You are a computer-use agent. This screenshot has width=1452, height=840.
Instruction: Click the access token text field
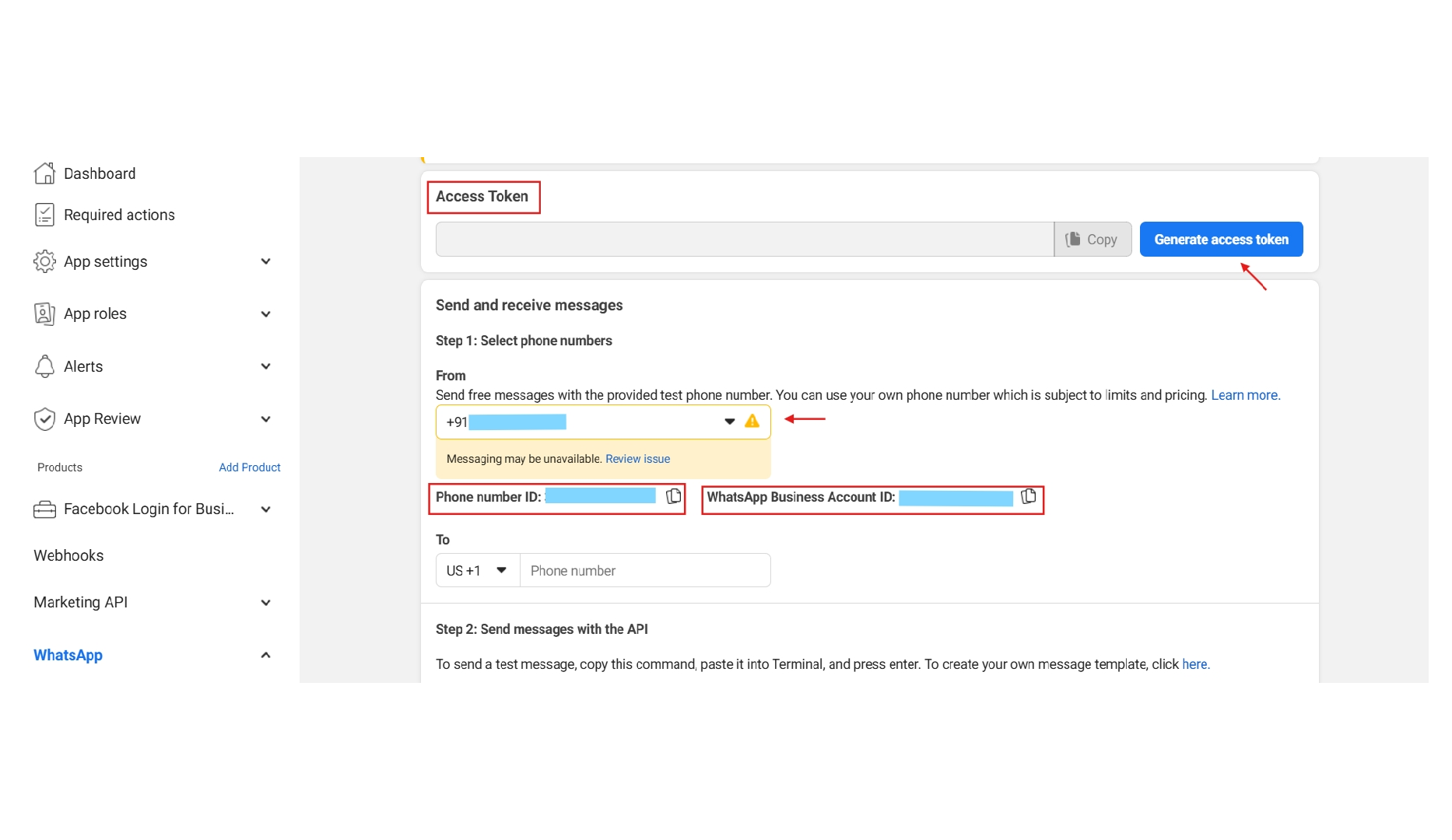pos(745,240)
